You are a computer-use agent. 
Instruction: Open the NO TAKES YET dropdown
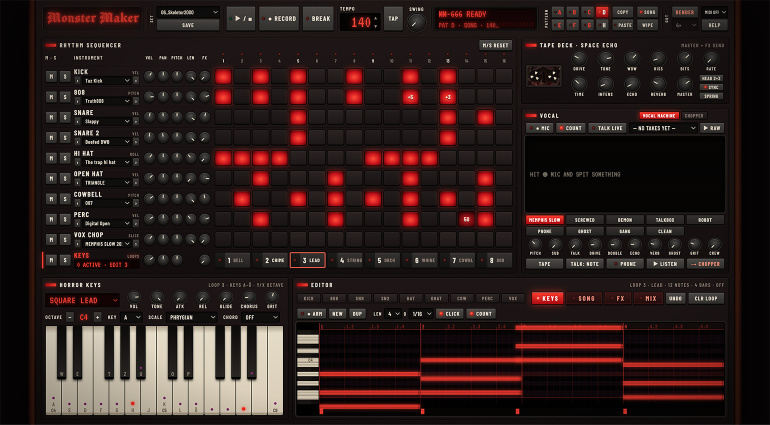(663, 128)
